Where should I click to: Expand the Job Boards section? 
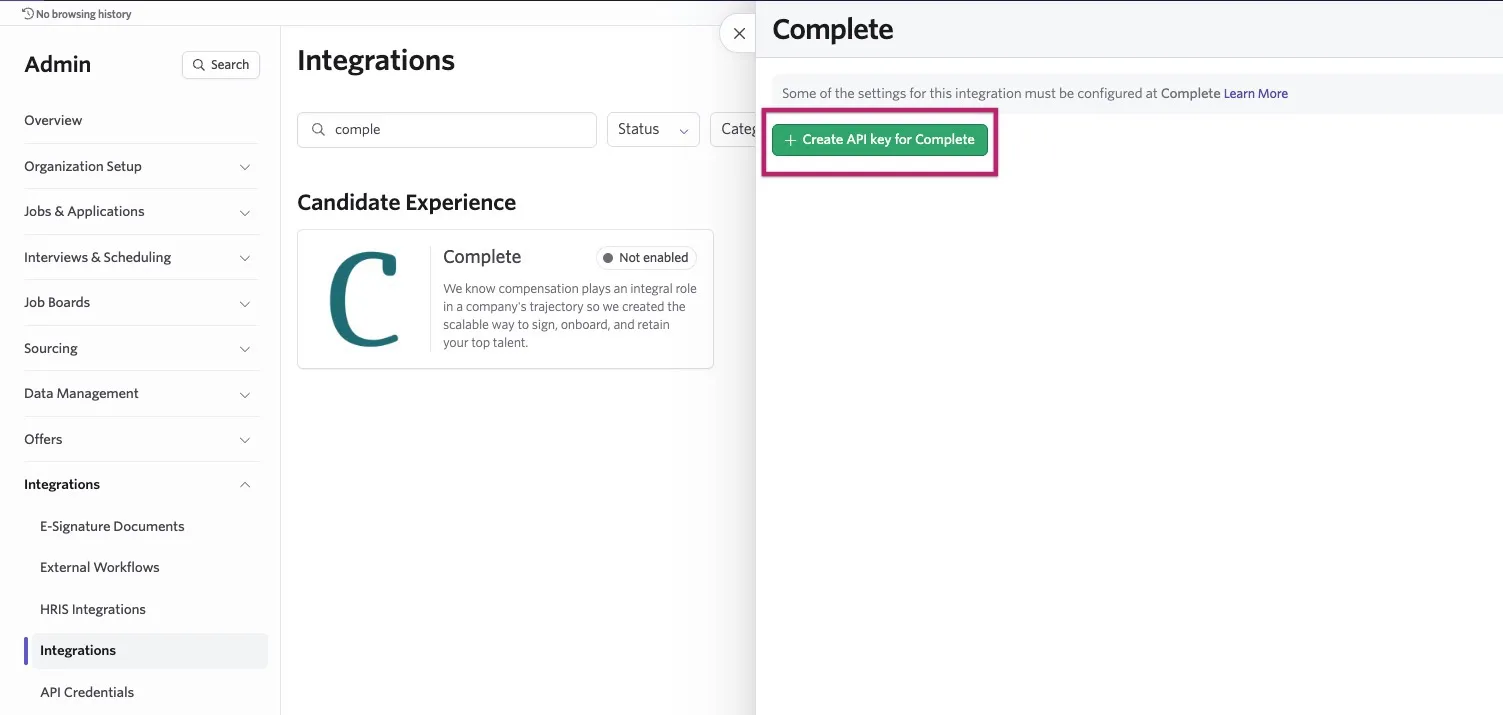[141, 302]
